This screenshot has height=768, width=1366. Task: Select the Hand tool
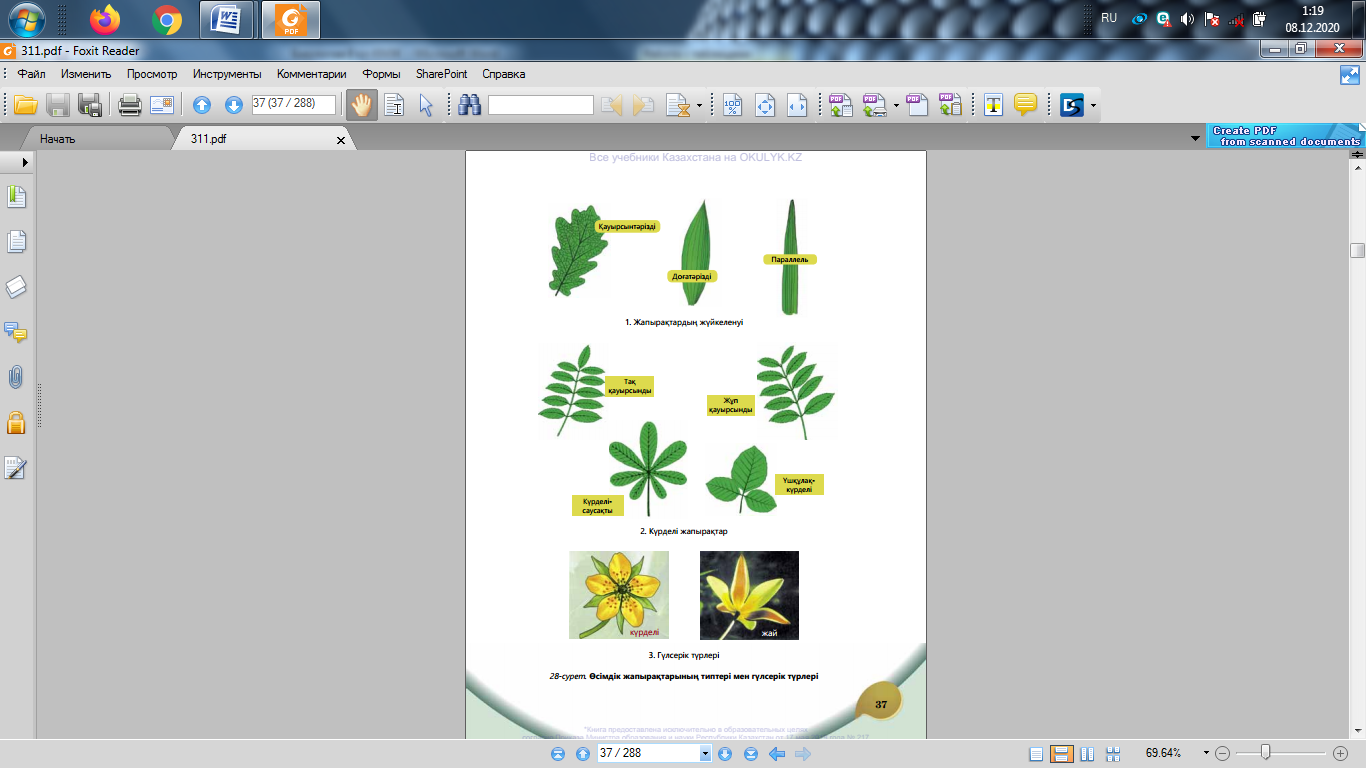pyautogui.click(x=362, y=104)
